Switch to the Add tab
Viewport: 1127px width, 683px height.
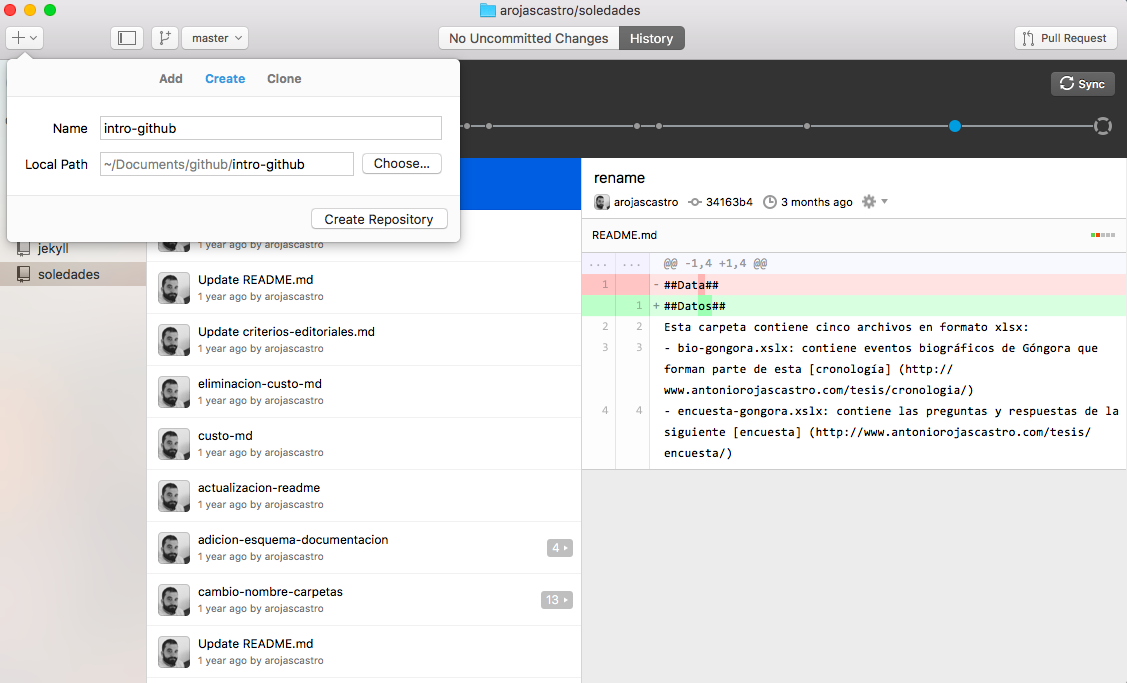(x=171, y=79)
